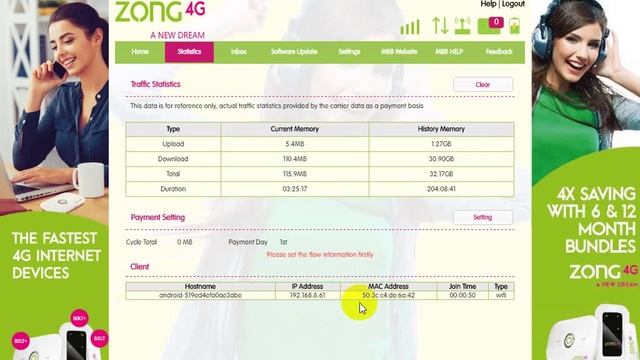Click the Download row label
640x360 pixels.
pyautogui.click(x=173, y=159)
